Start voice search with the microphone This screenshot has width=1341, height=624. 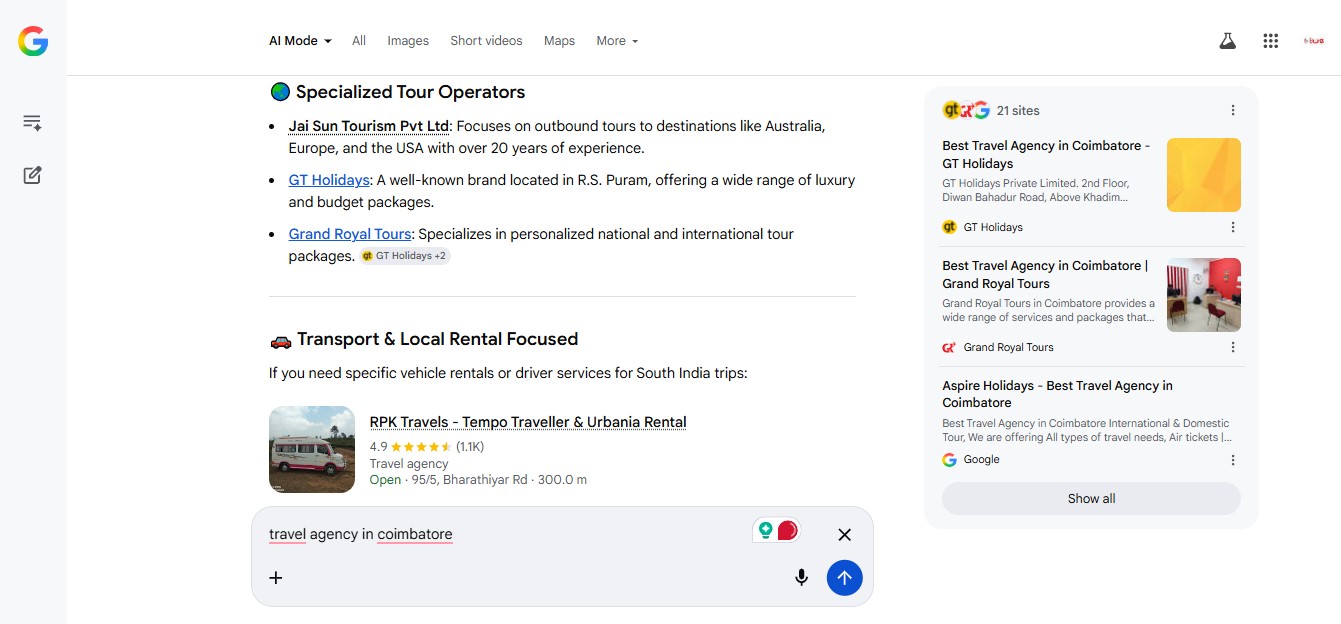[x=801, y=577]
